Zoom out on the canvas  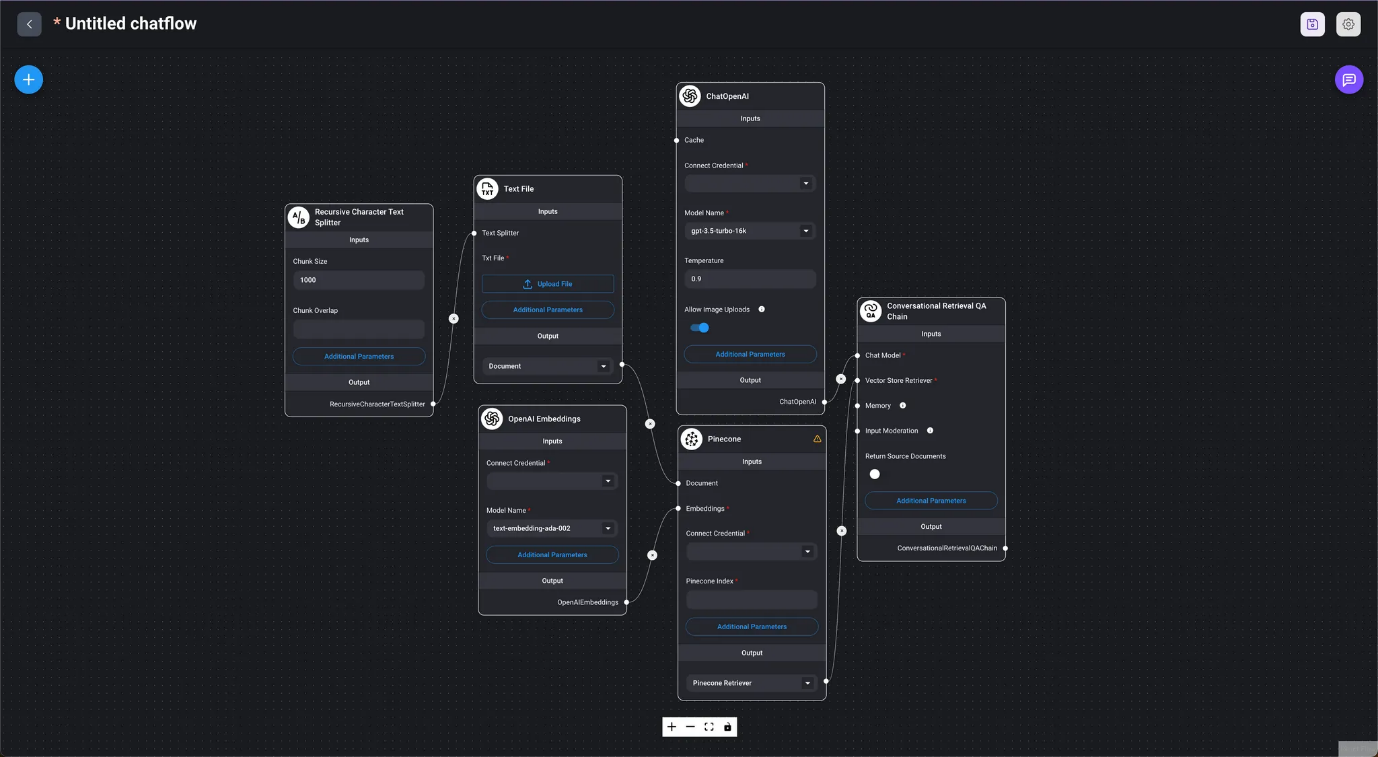click(x=690, y=727)
